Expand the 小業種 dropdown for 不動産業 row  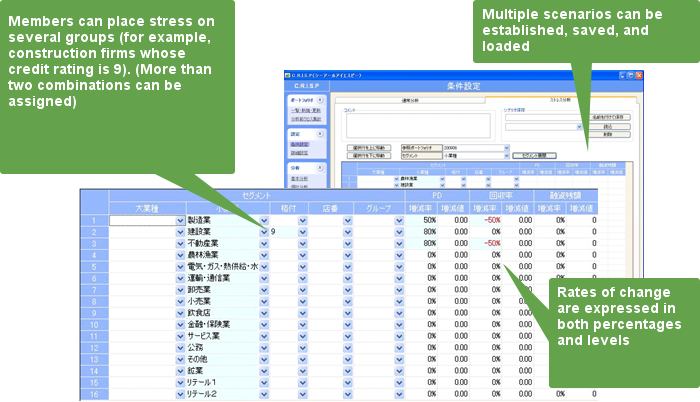click(264, 243)
